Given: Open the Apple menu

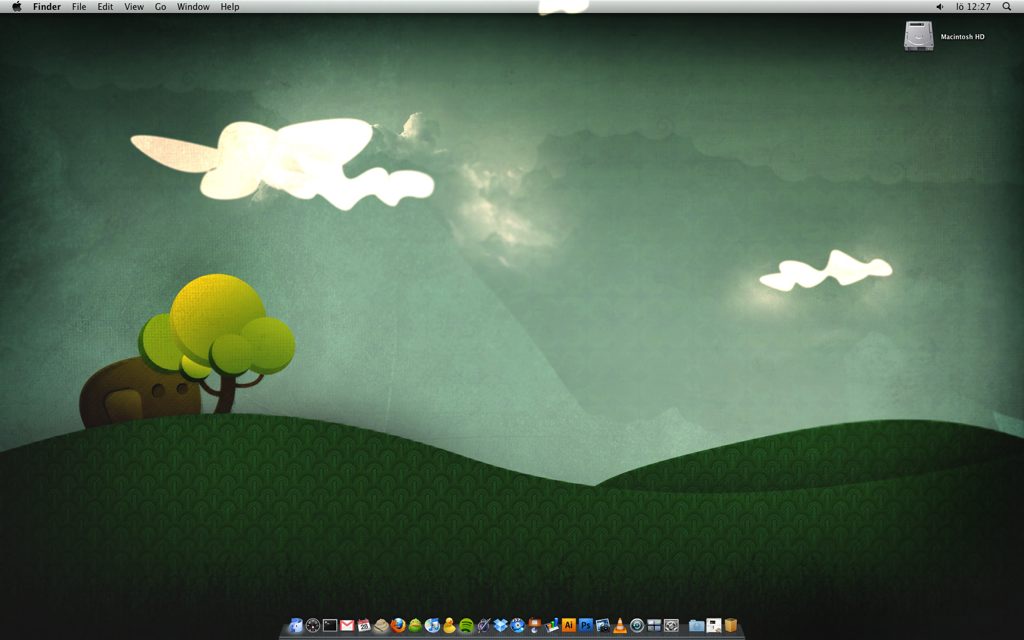Looking at the screenshot, I should click(x=16, y=7).
